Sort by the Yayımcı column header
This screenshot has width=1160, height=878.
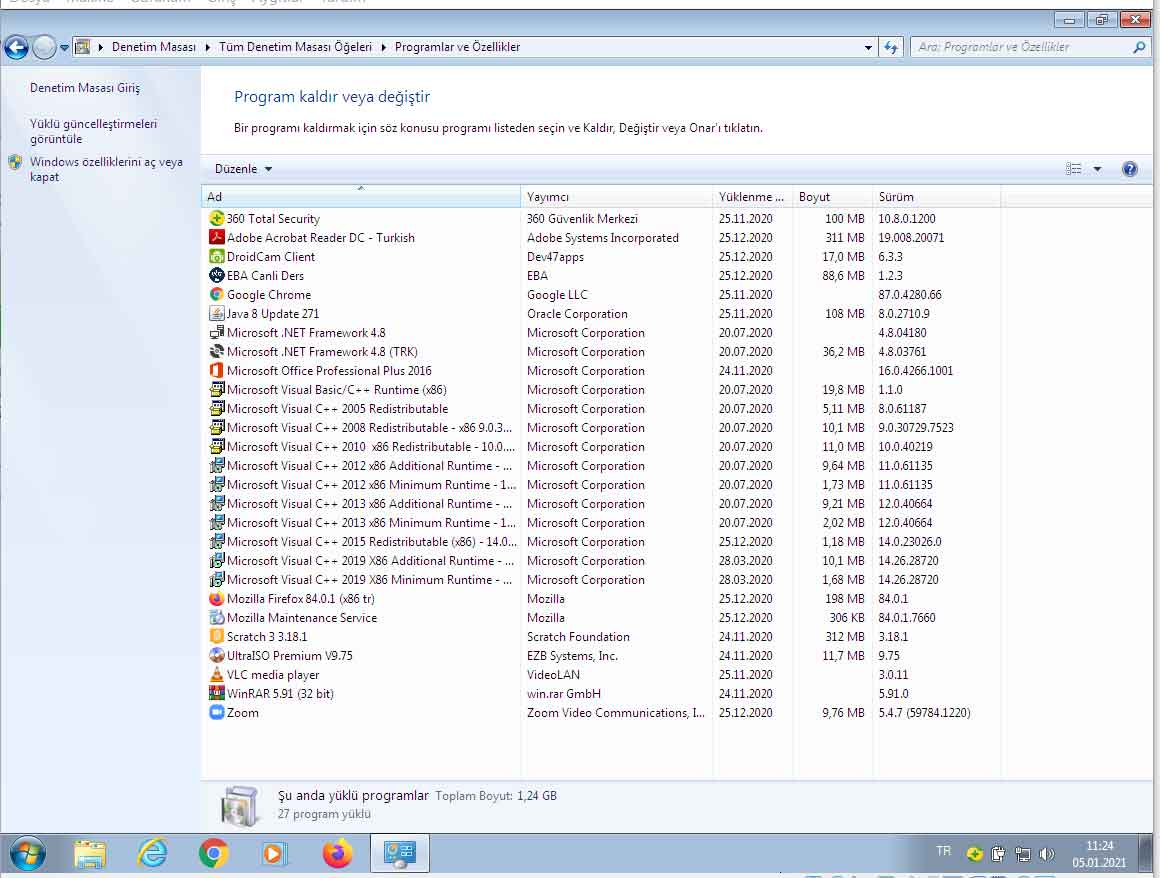(616, 197)
